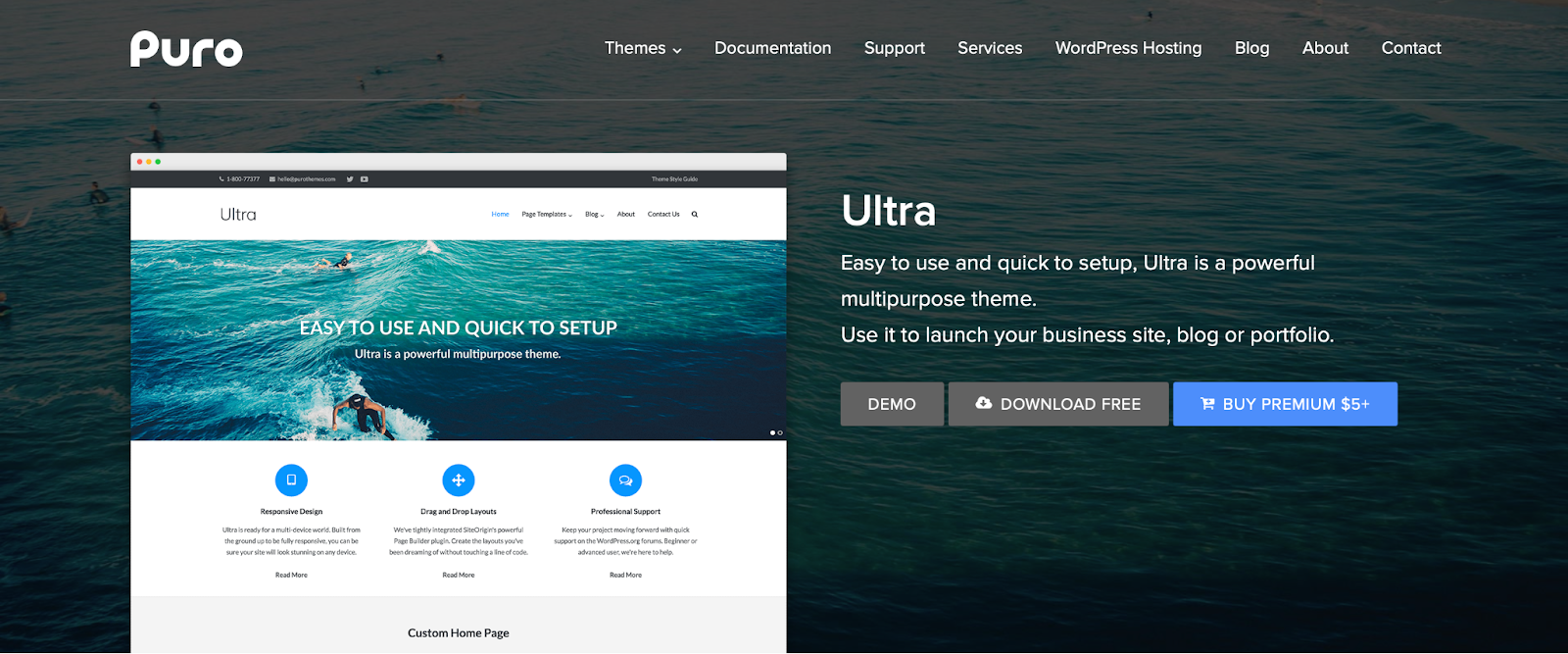Select the second slider dot in preview
Screen dimensions: 1568x654
[x=780, y=432]
